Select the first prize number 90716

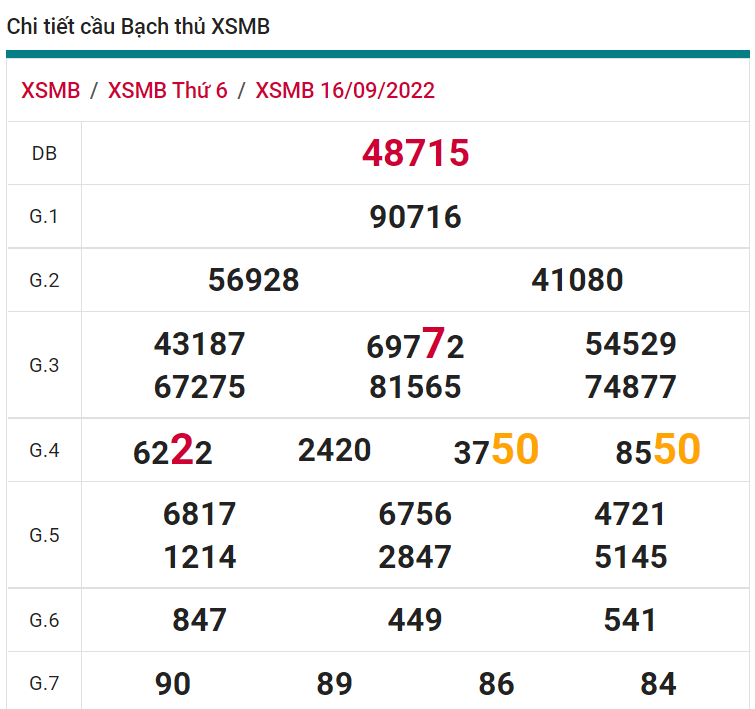pyautogui.click(x=415, y=217)
